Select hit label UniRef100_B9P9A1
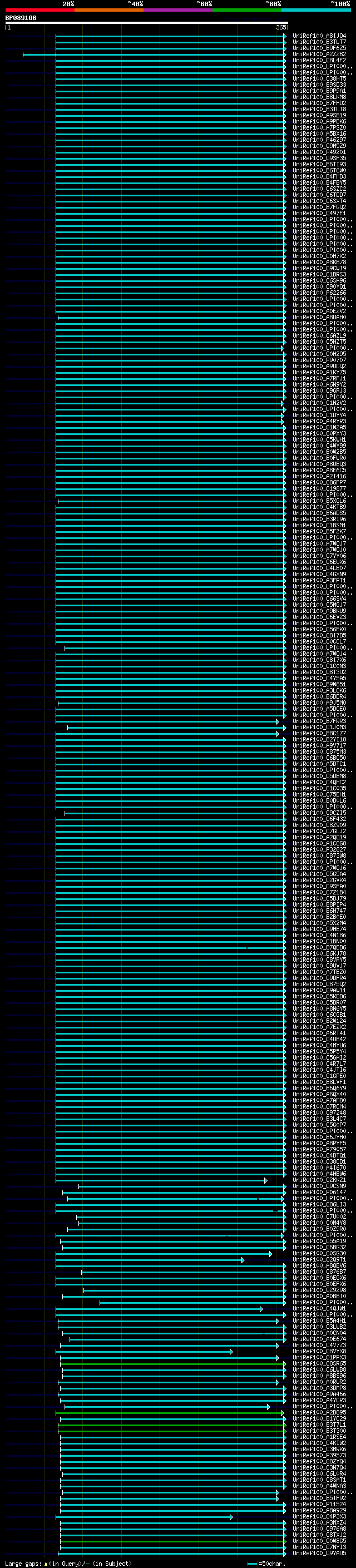This screenshot has height=1568, width=356. (x=319, y=91)
